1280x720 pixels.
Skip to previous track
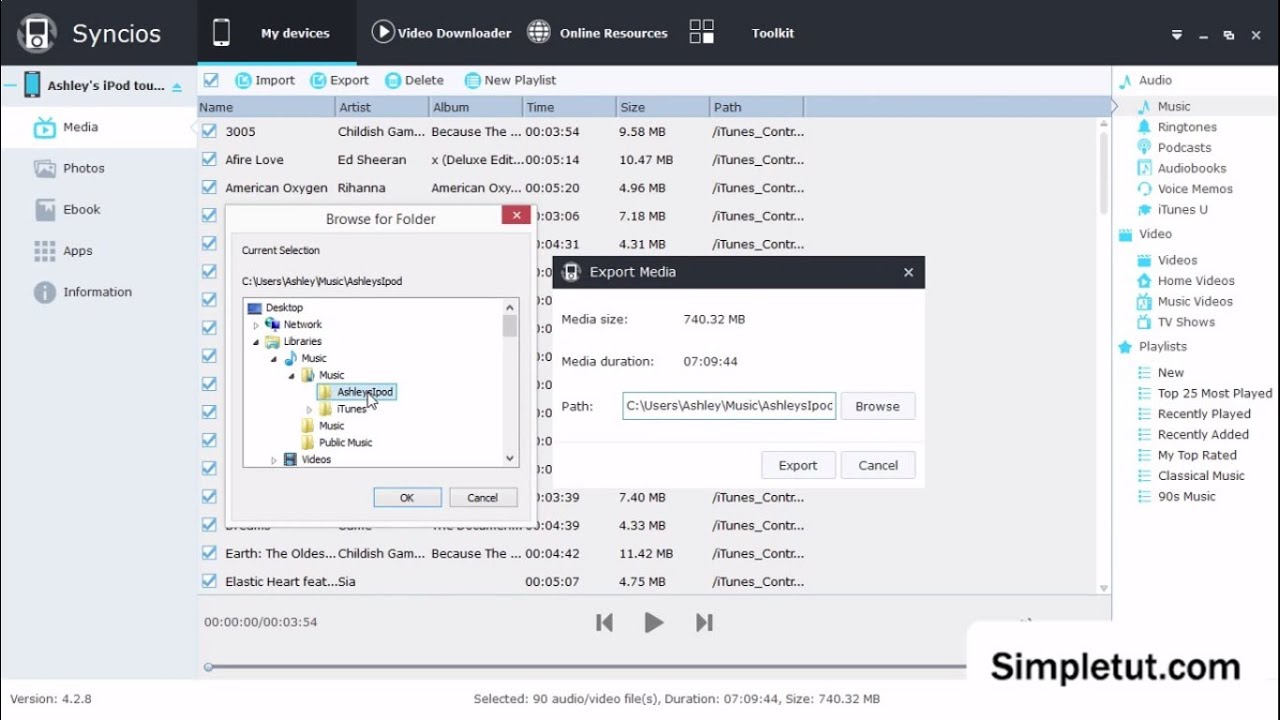click(x=604, y=623)
